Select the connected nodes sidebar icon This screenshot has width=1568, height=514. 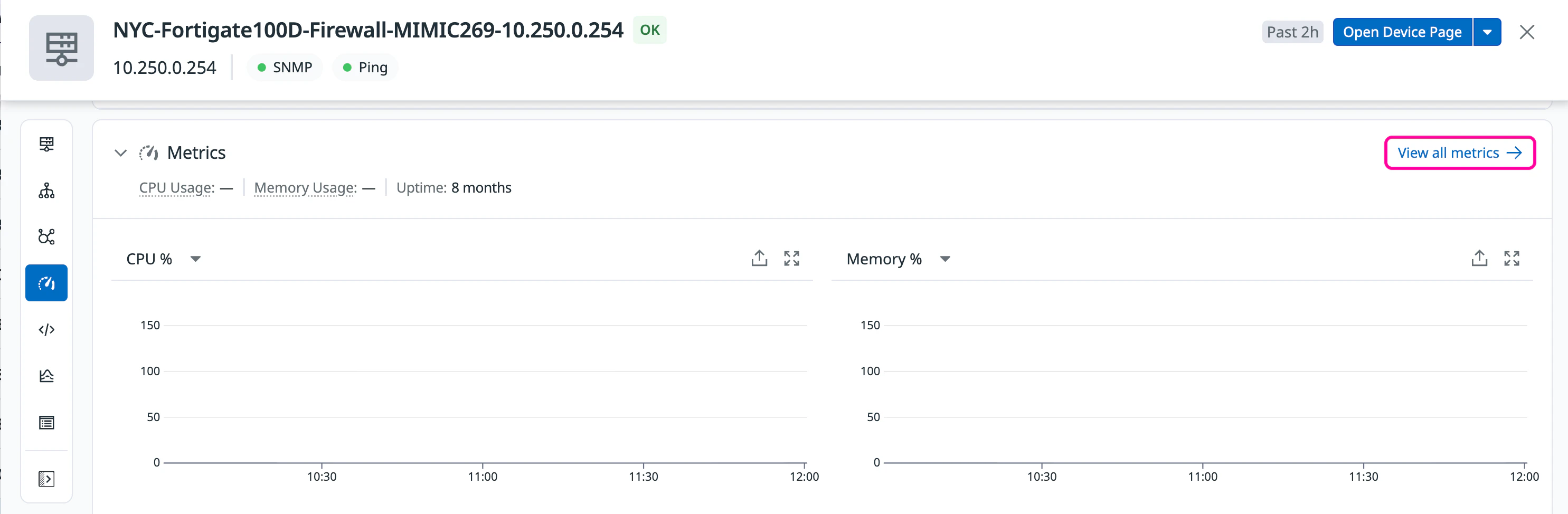(x=46, y=236)
